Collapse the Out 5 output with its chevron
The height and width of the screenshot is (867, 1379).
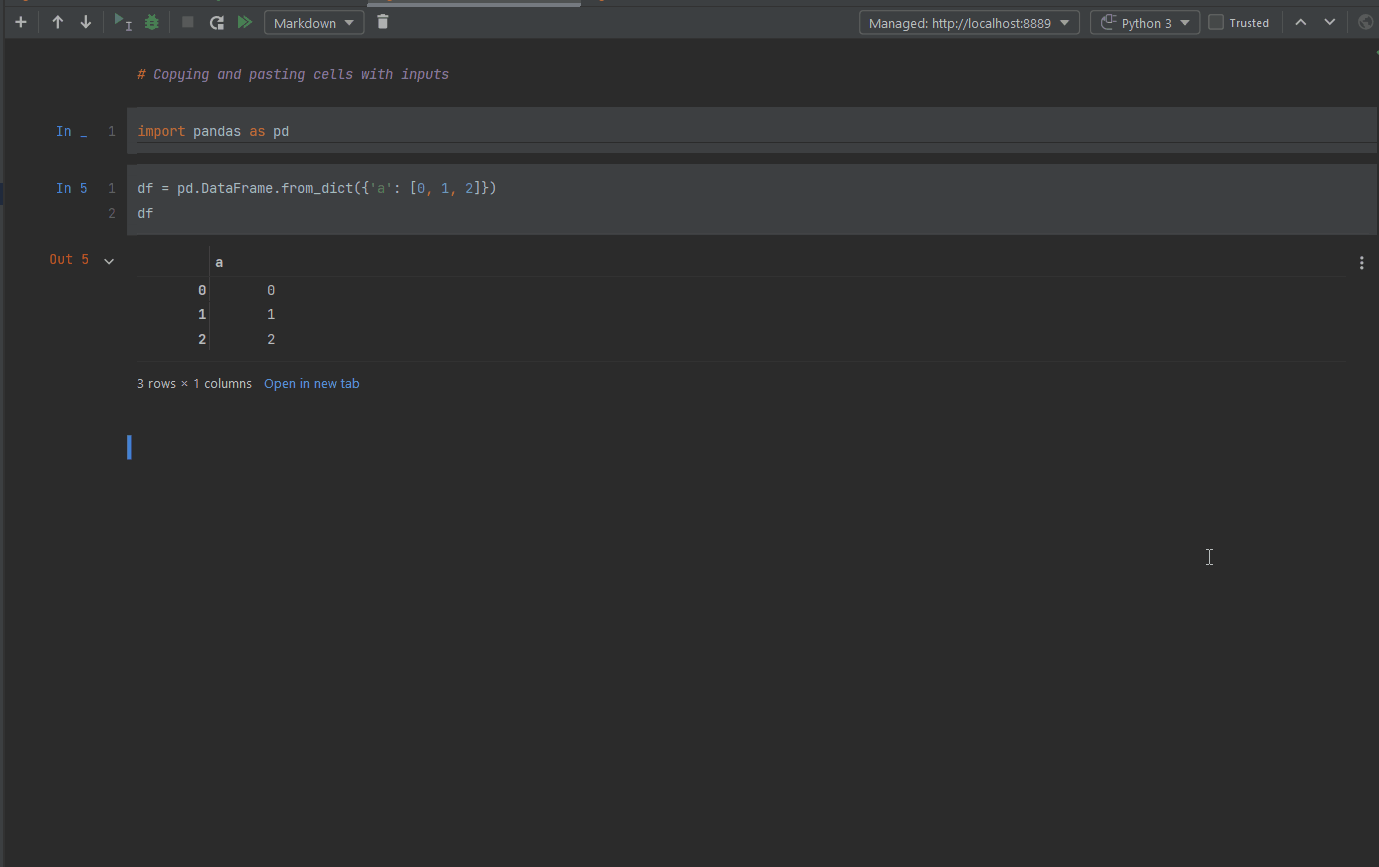click(109, 261)
